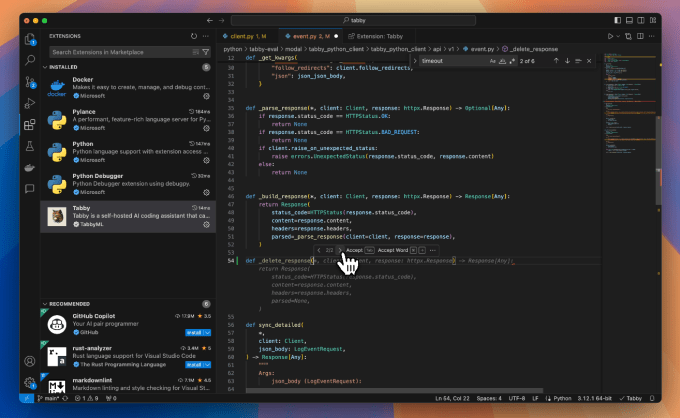Click the Filter Extensions funnel icon
Viewport: 680px width, 418px height.
pos(207,51)
